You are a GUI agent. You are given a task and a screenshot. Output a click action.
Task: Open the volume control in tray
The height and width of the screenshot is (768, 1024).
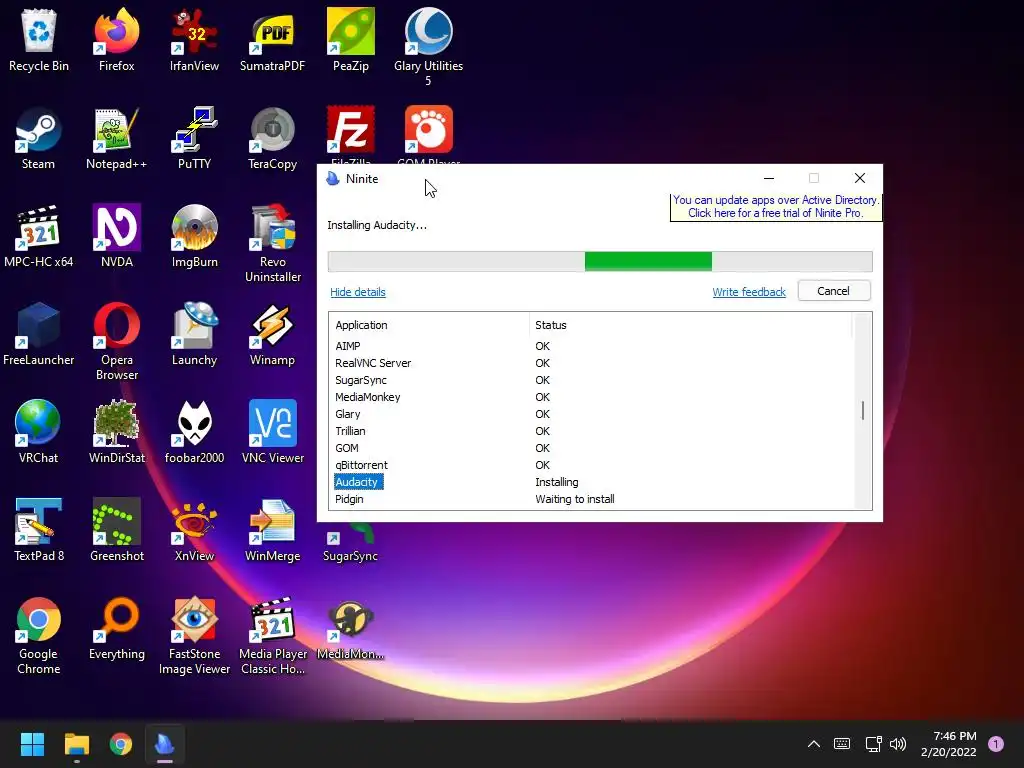pos(898,744)
